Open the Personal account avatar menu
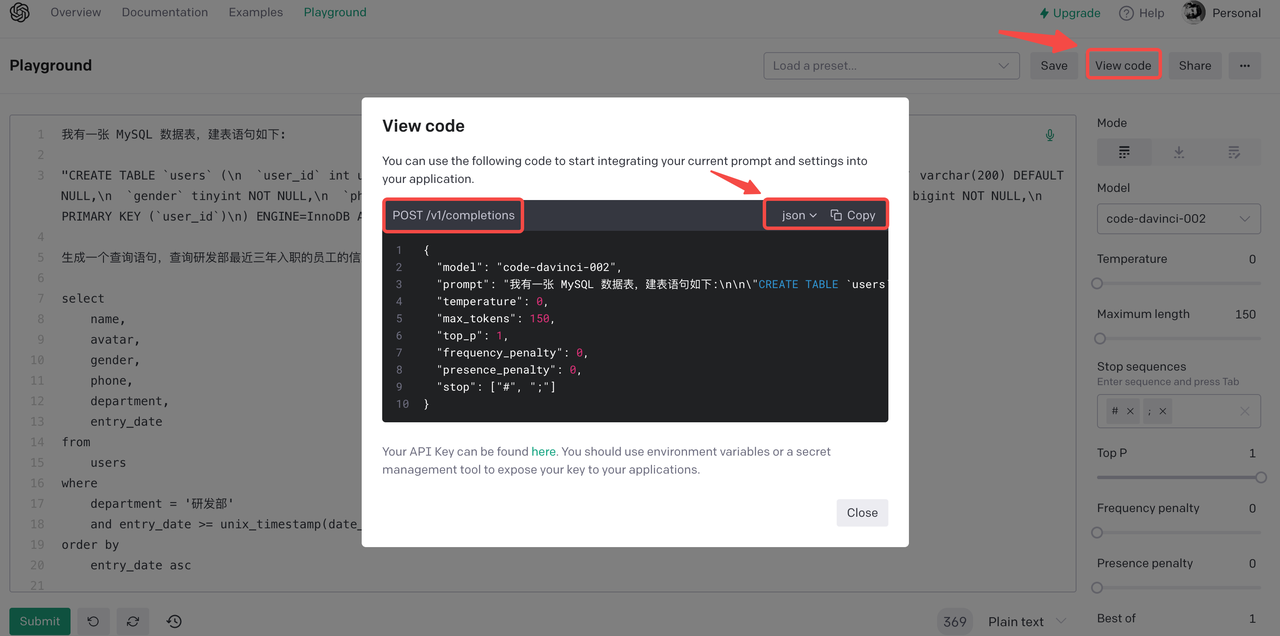This screenshot has width=1280, height=636. click(x=1223, y=13)
